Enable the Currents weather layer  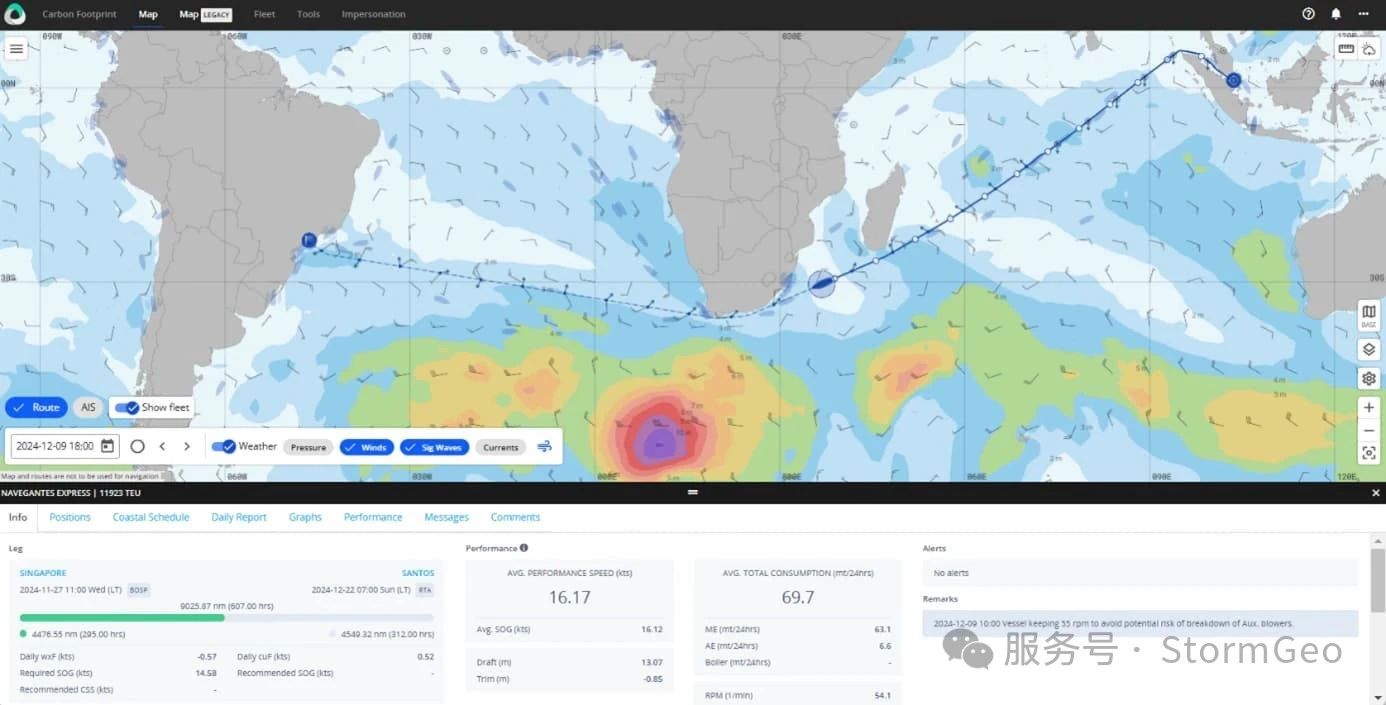coord(501,447)
